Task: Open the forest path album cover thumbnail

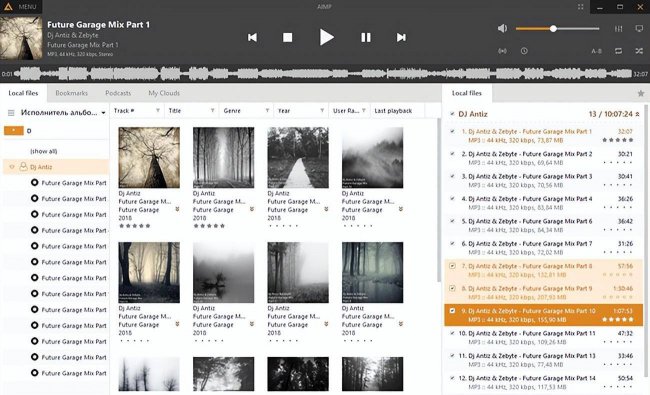Action: pos(298,158)
